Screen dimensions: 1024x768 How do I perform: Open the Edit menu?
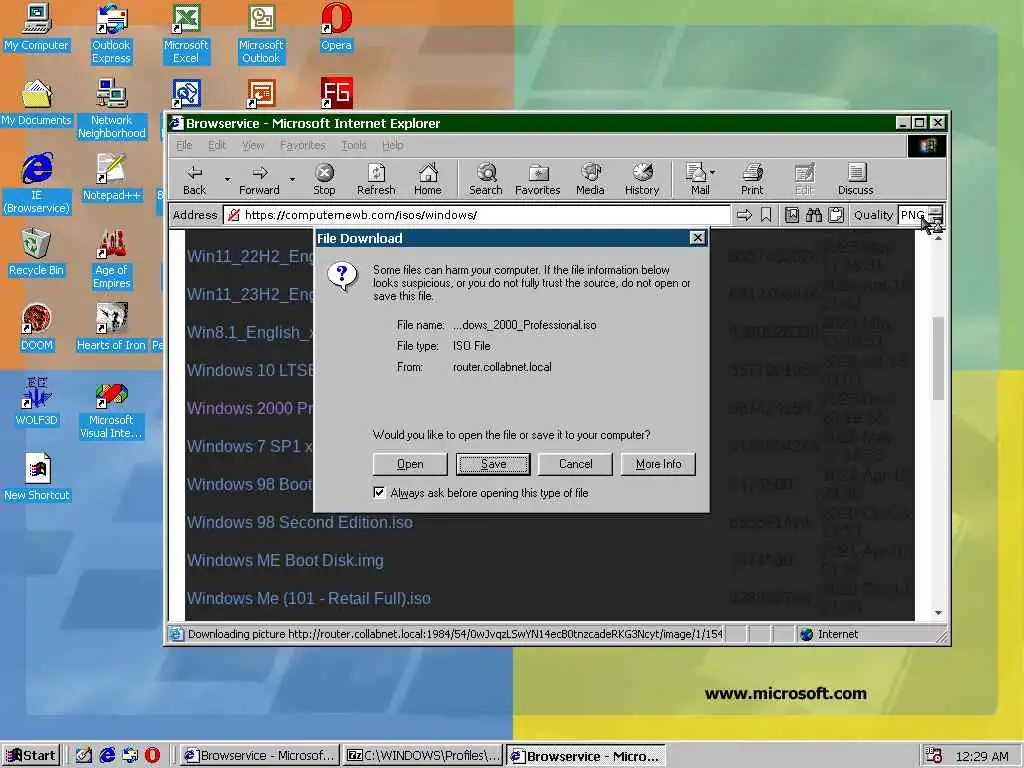(217, 145)
